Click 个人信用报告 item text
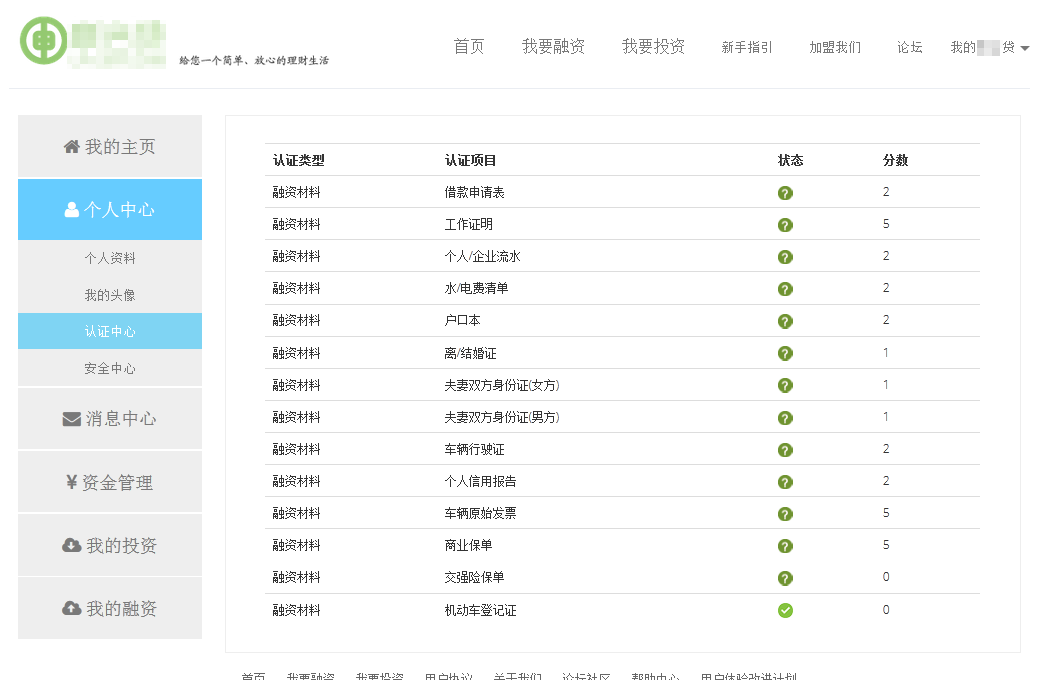Viewport: 1056px width, 680px height. (x=480, y=481)
